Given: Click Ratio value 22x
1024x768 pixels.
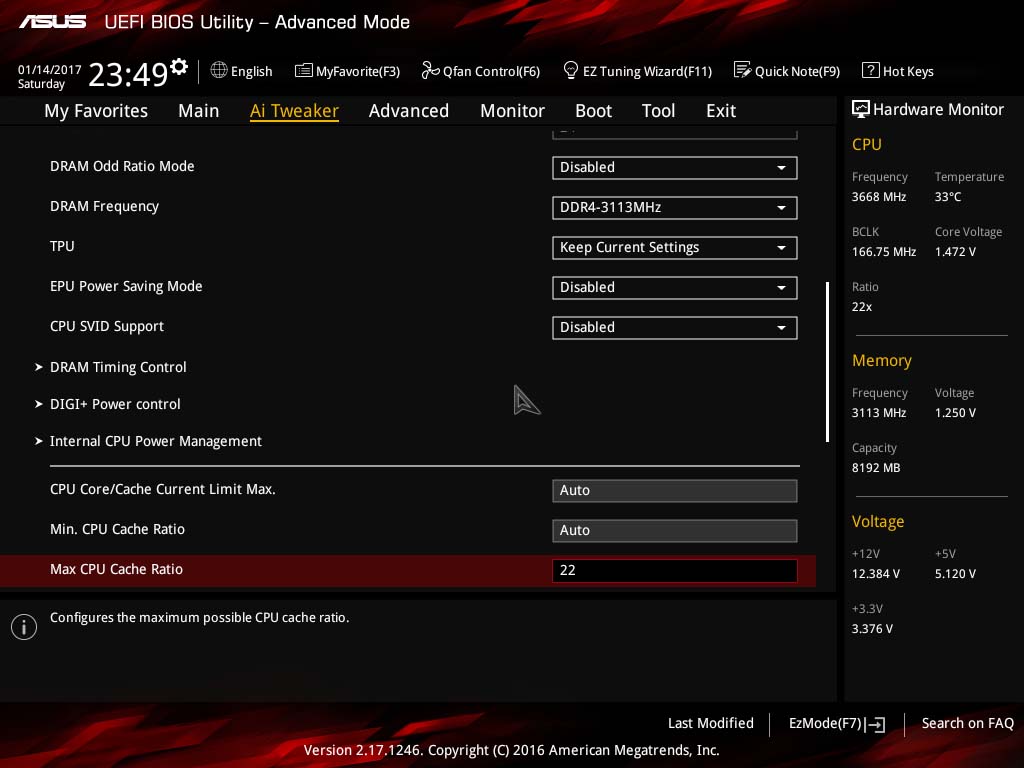Looking at the screenshot, I should click(x=861, y=307).
